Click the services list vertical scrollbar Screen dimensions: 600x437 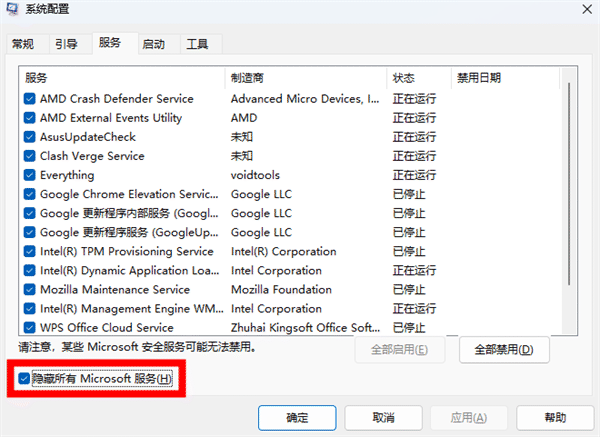(x=569, y=184)
